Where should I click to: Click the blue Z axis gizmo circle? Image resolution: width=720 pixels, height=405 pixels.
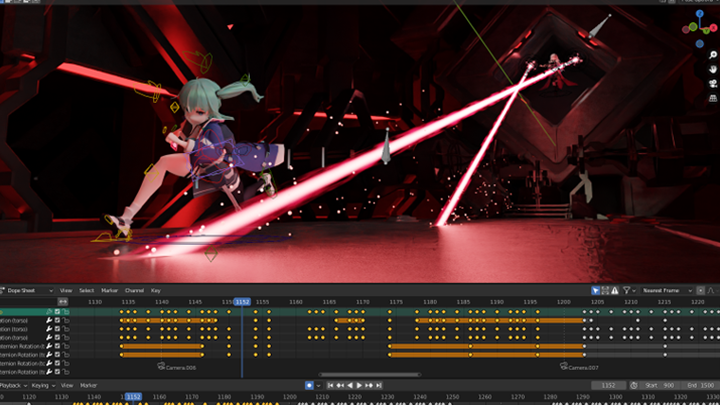pos(699,14)
